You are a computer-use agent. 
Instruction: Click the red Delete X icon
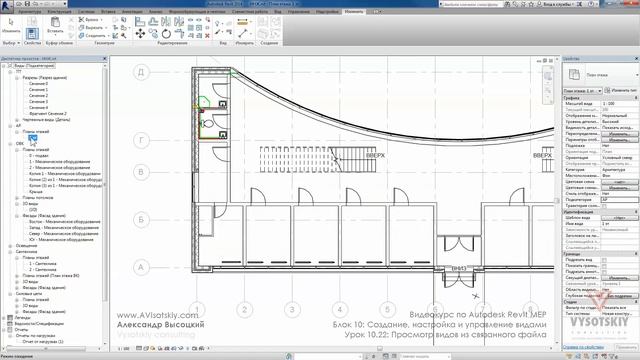pyautogui.click(x=207, y=36)
